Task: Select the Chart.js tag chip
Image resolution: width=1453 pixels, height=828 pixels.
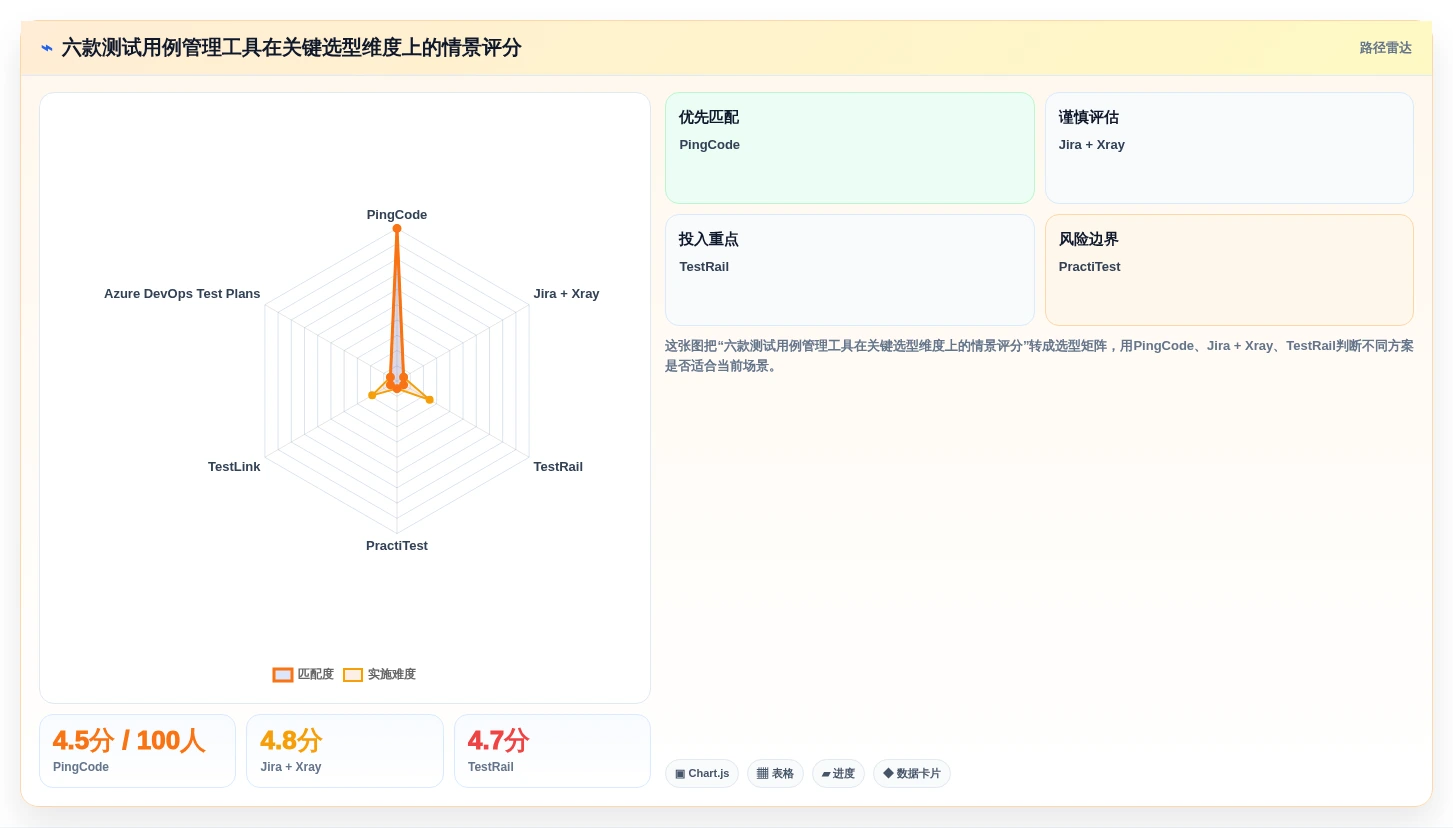Action: pyautogui.click(x=702, y=774)
